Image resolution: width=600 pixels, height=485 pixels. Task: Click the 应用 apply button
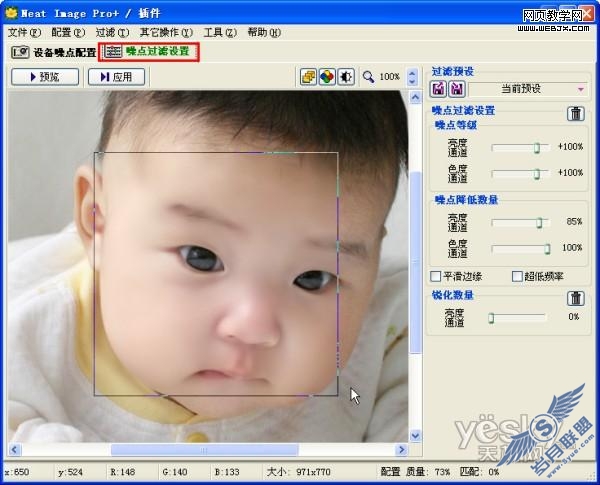click(116, 77)
